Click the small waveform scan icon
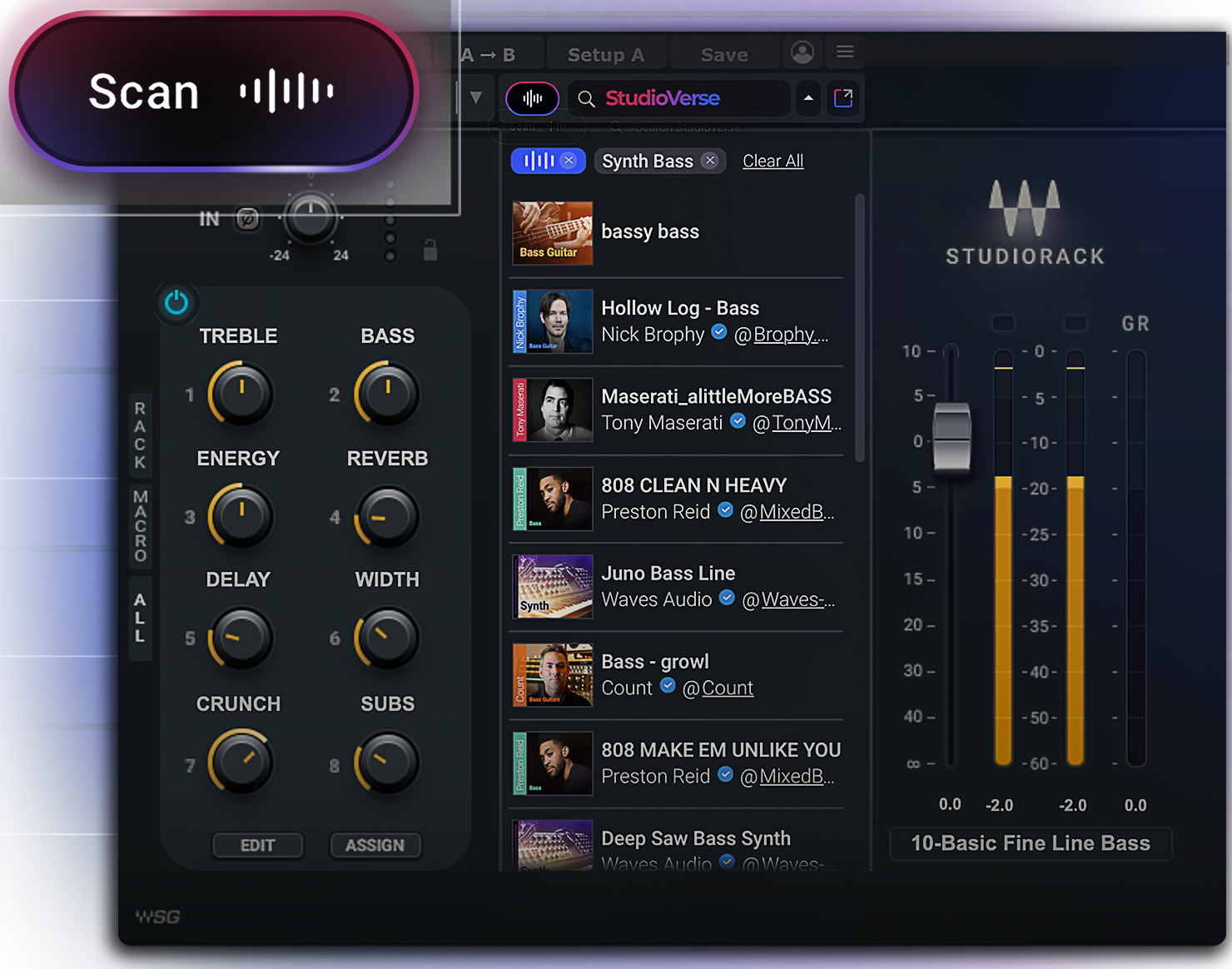Viewport: 1232px width, 969px height. point(532,99)
